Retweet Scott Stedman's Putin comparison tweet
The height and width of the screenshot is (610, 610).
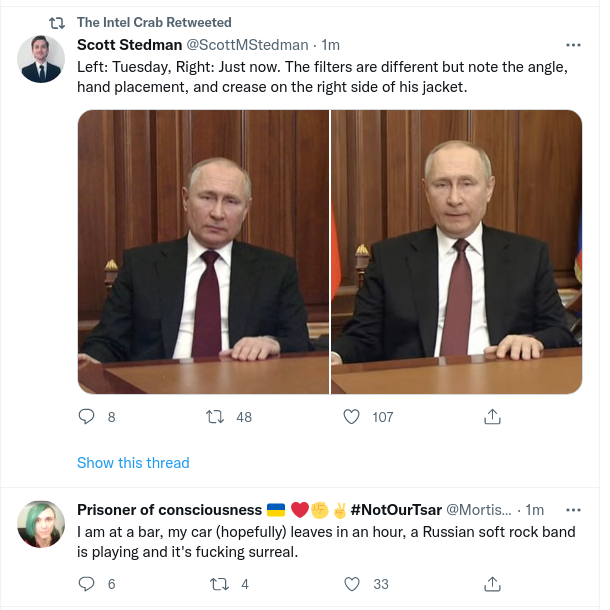pos(213,417)
